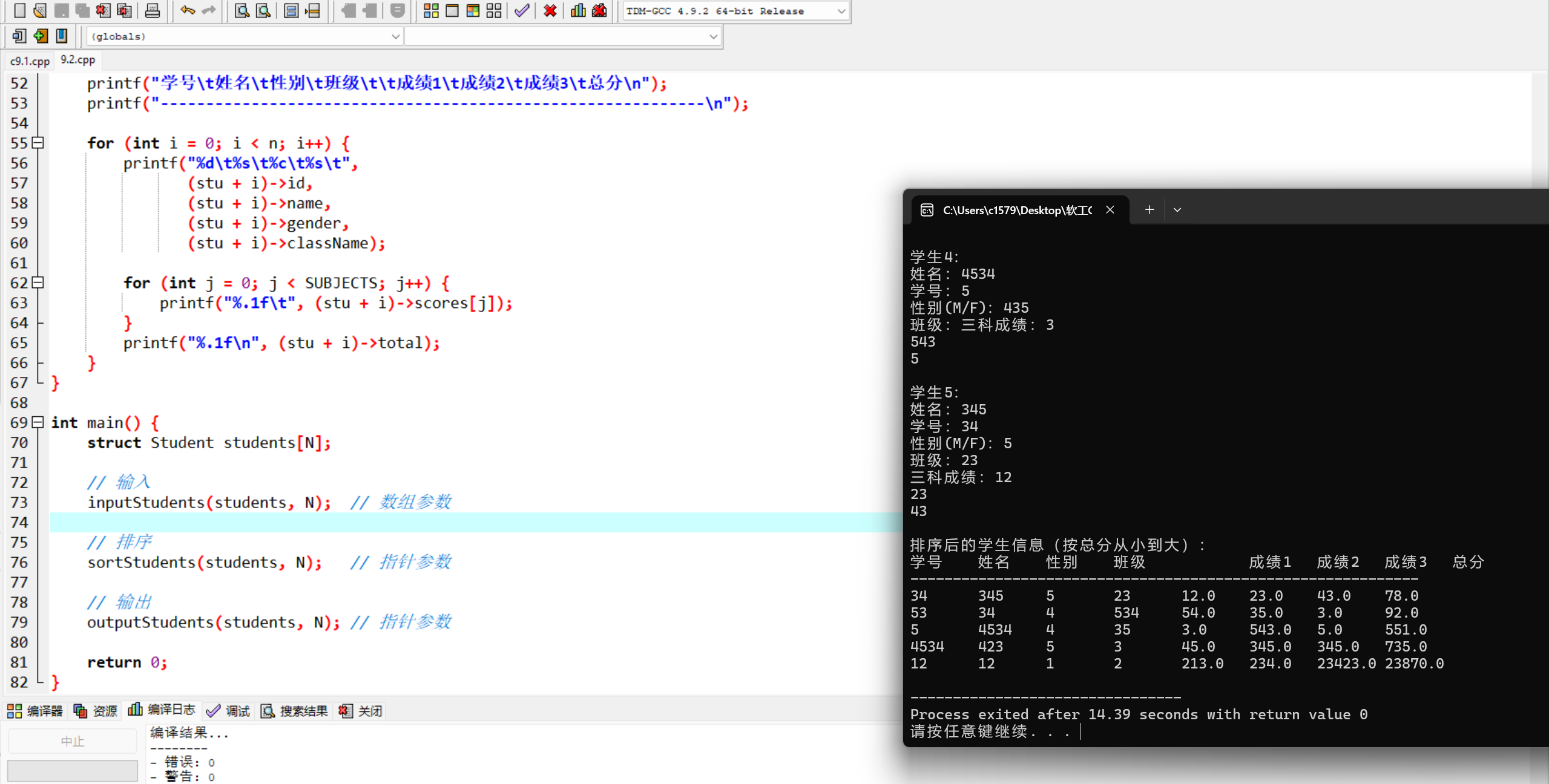Image resolution: width=1549 pixels, height=784 pixels.
Task: Open the TDM-GCC compiler selection dropdown
Action: click(840, 11)
